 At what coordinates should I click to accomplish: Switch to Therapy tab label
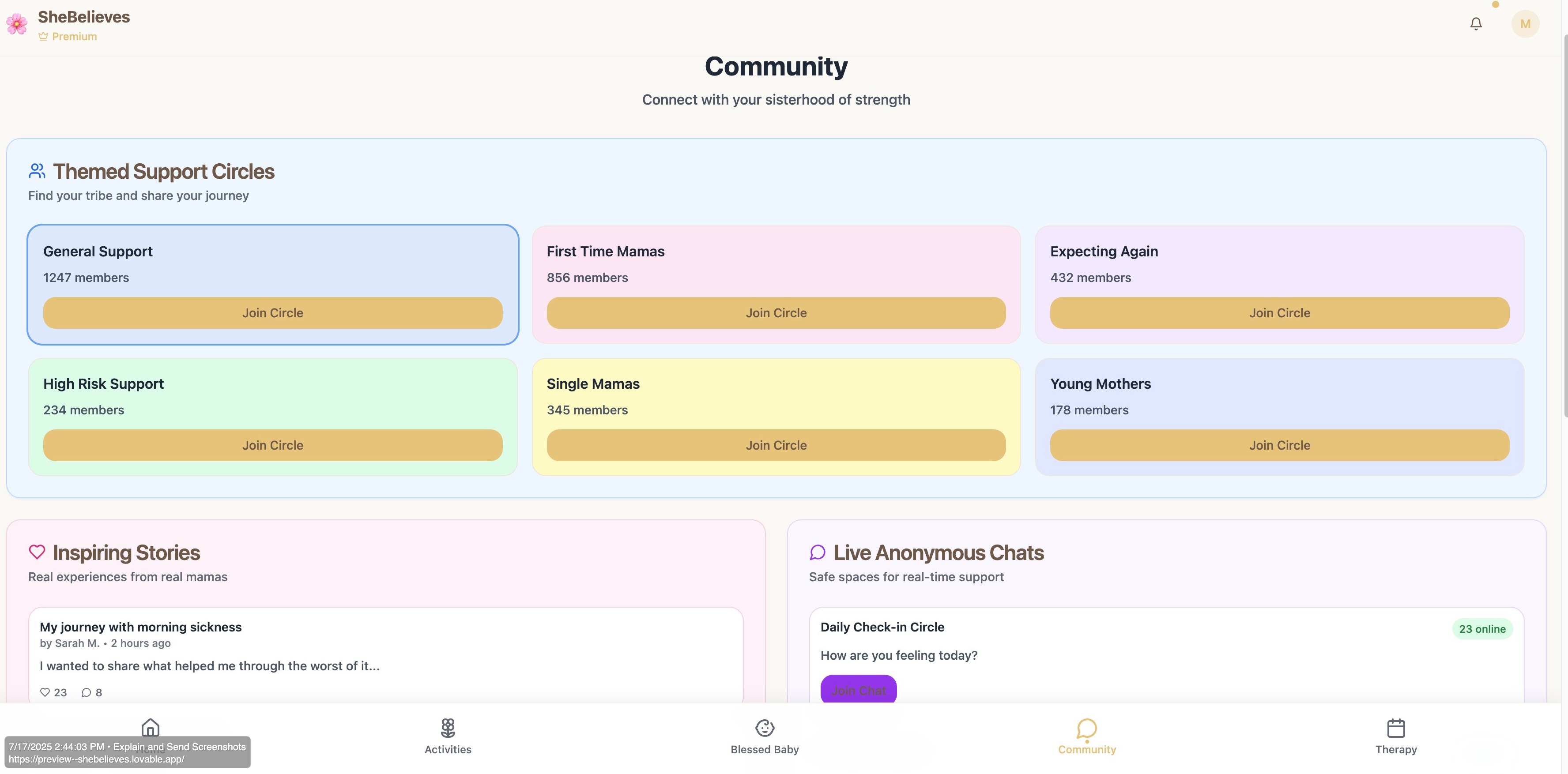click(1396, 750)
